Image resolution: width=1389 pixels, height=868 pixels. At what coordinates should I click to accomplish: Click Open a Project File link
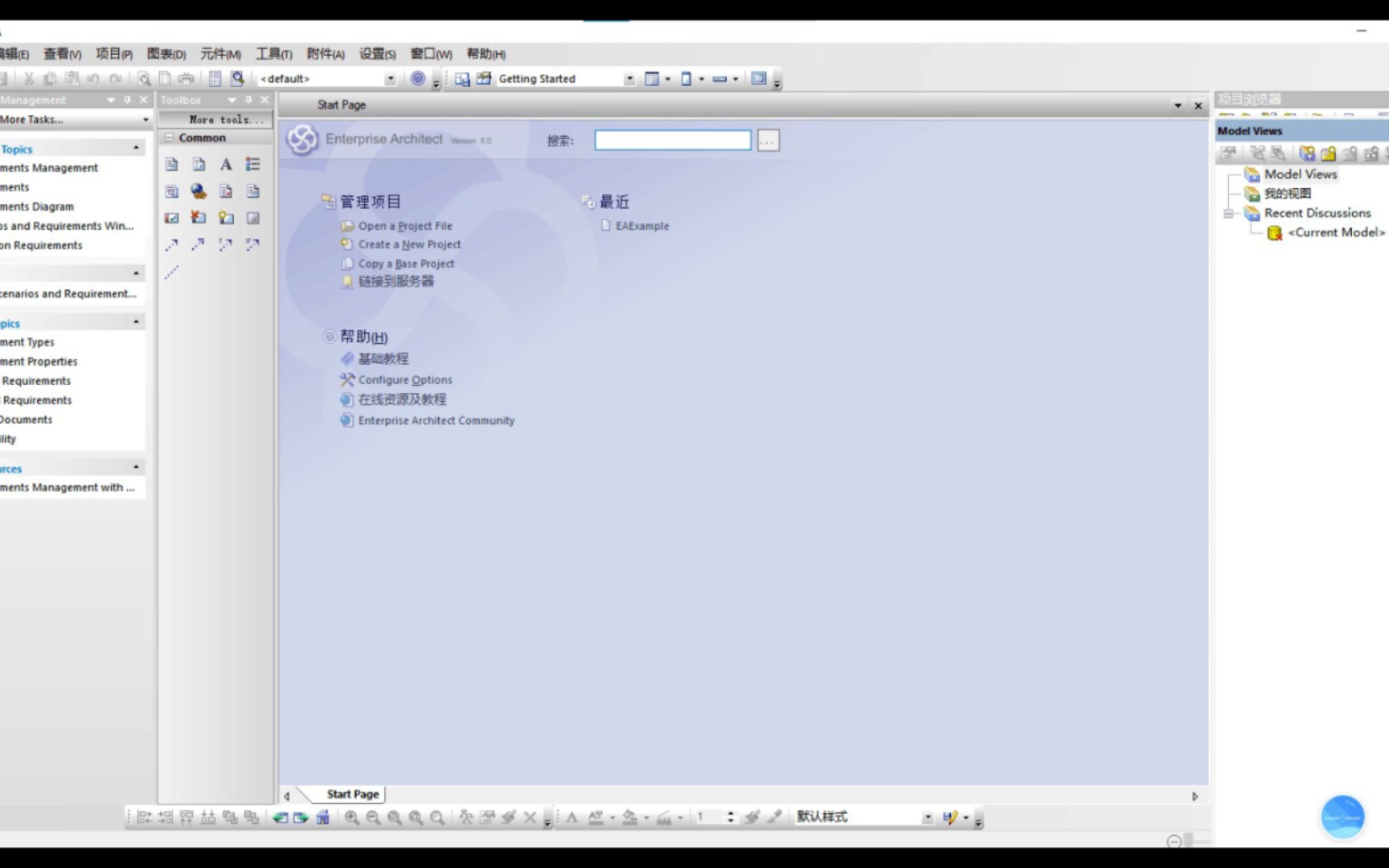405,226
